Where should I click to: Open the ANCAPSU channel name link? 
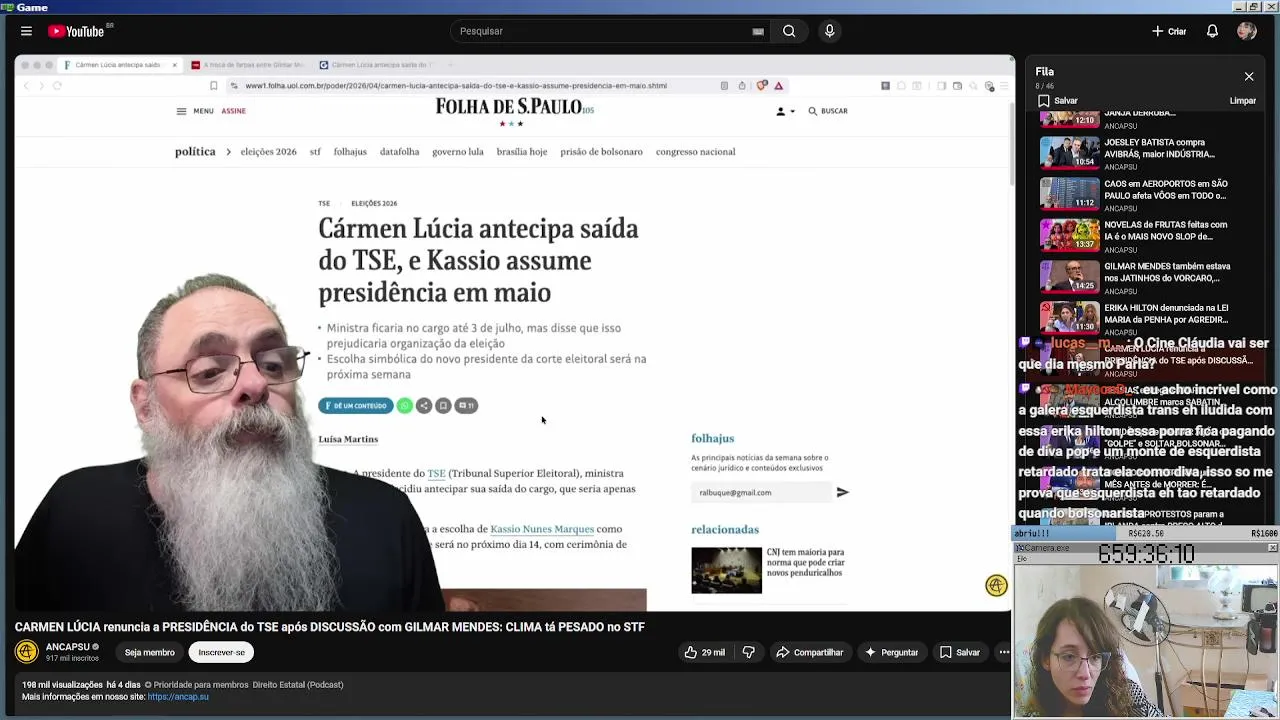[68, 647]
